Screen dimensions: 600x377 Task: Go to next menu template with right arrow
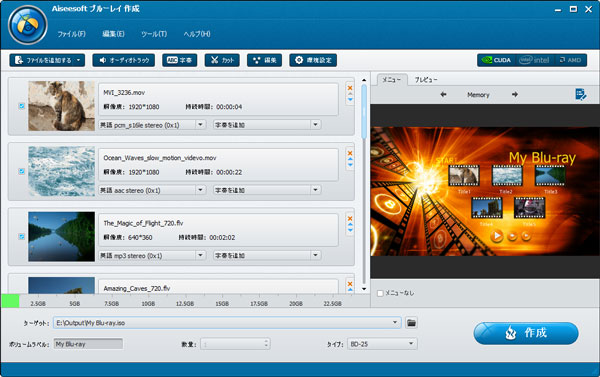click(515, 95)
